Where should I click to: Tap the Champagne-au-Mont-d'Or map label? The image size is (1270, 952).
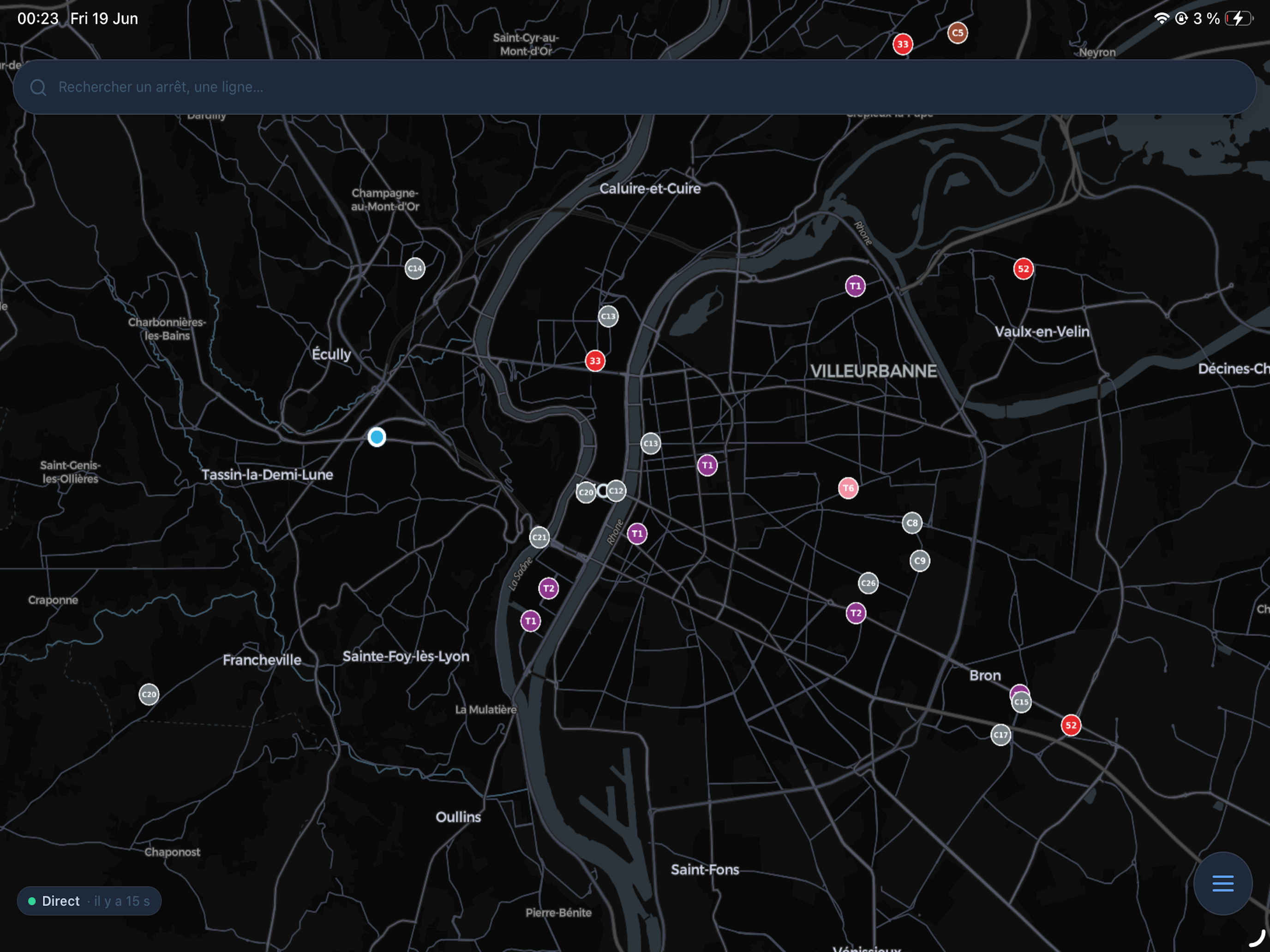pos(385,200)
